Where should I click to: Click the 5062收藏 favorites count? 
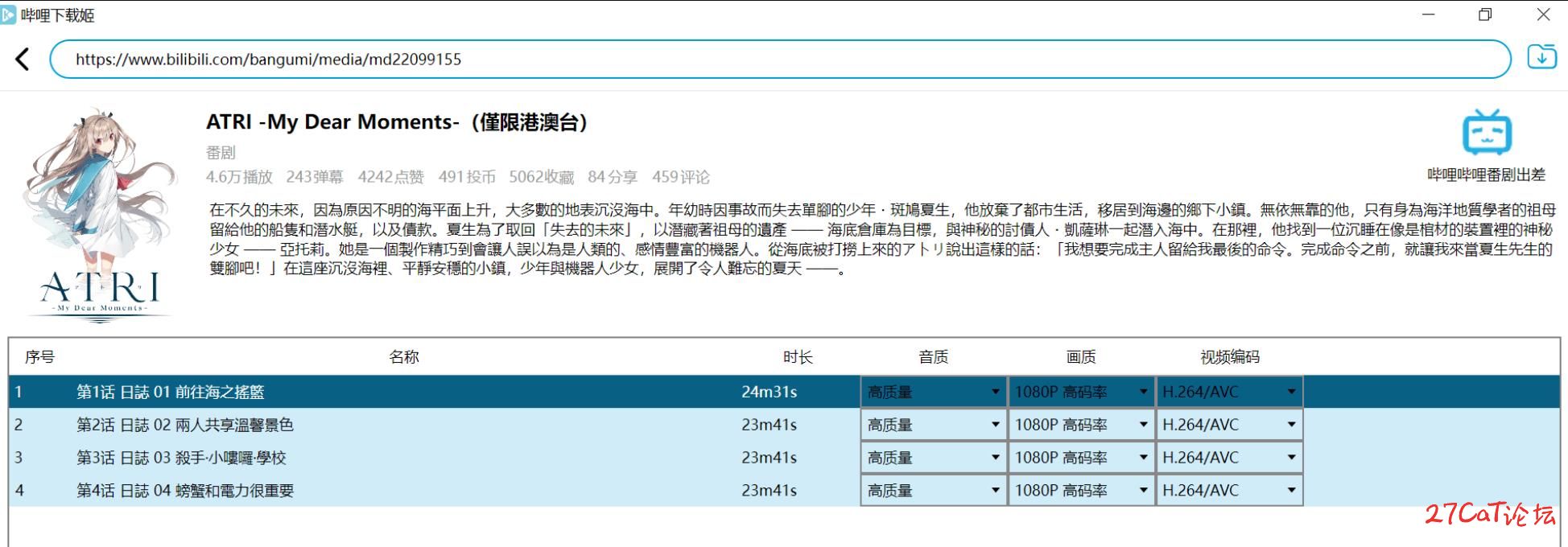point(541,177)
